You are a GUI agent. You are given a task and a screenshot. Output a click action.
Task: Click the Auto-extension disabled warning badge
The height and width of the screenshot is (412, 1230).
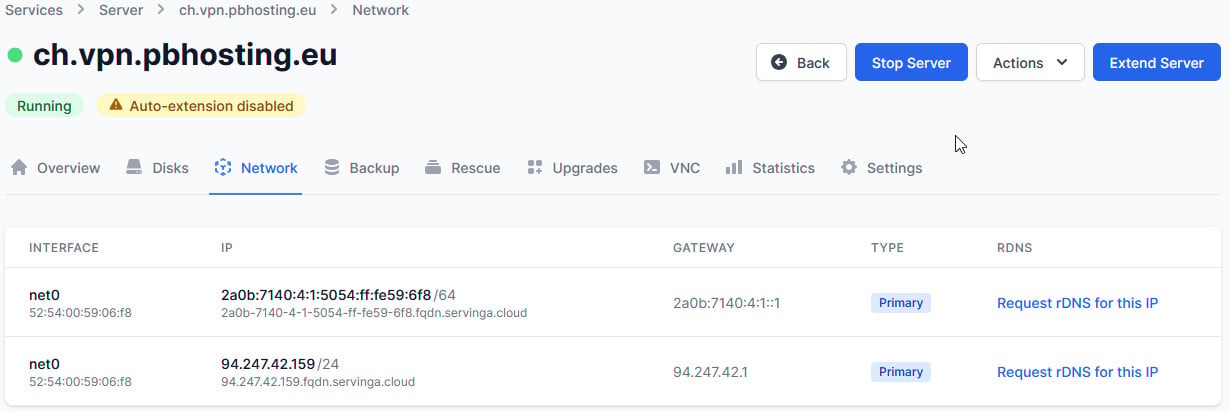pos(201,105)
